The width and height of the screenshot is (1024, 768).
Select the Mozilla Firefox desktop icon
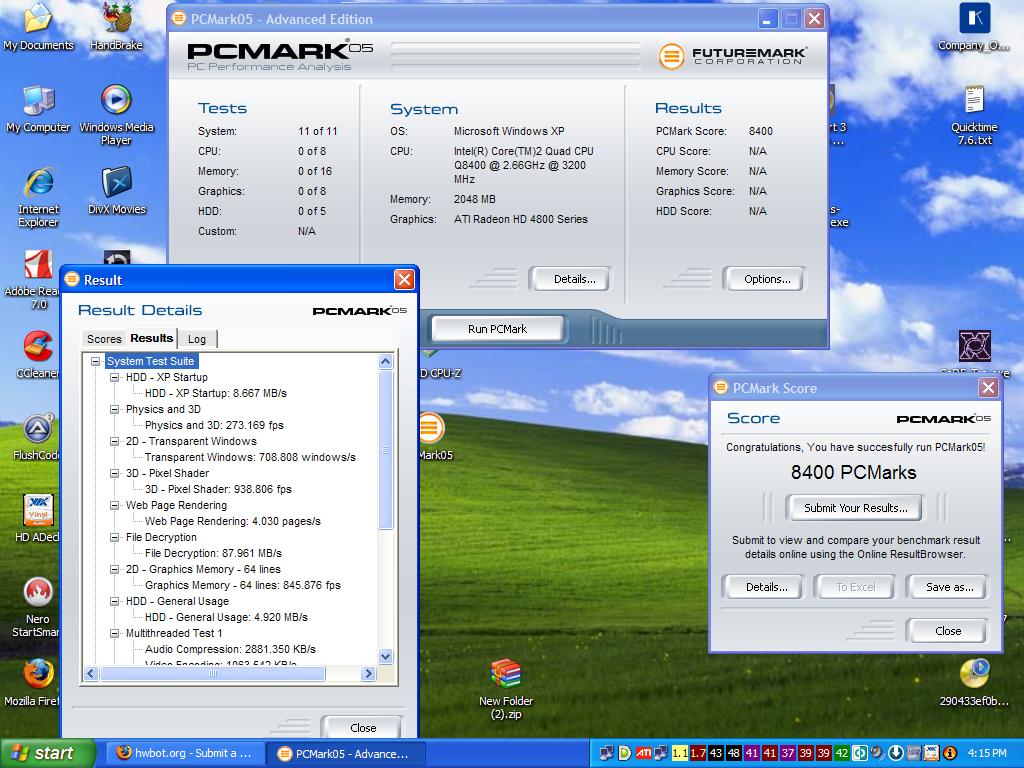point(33,682)
